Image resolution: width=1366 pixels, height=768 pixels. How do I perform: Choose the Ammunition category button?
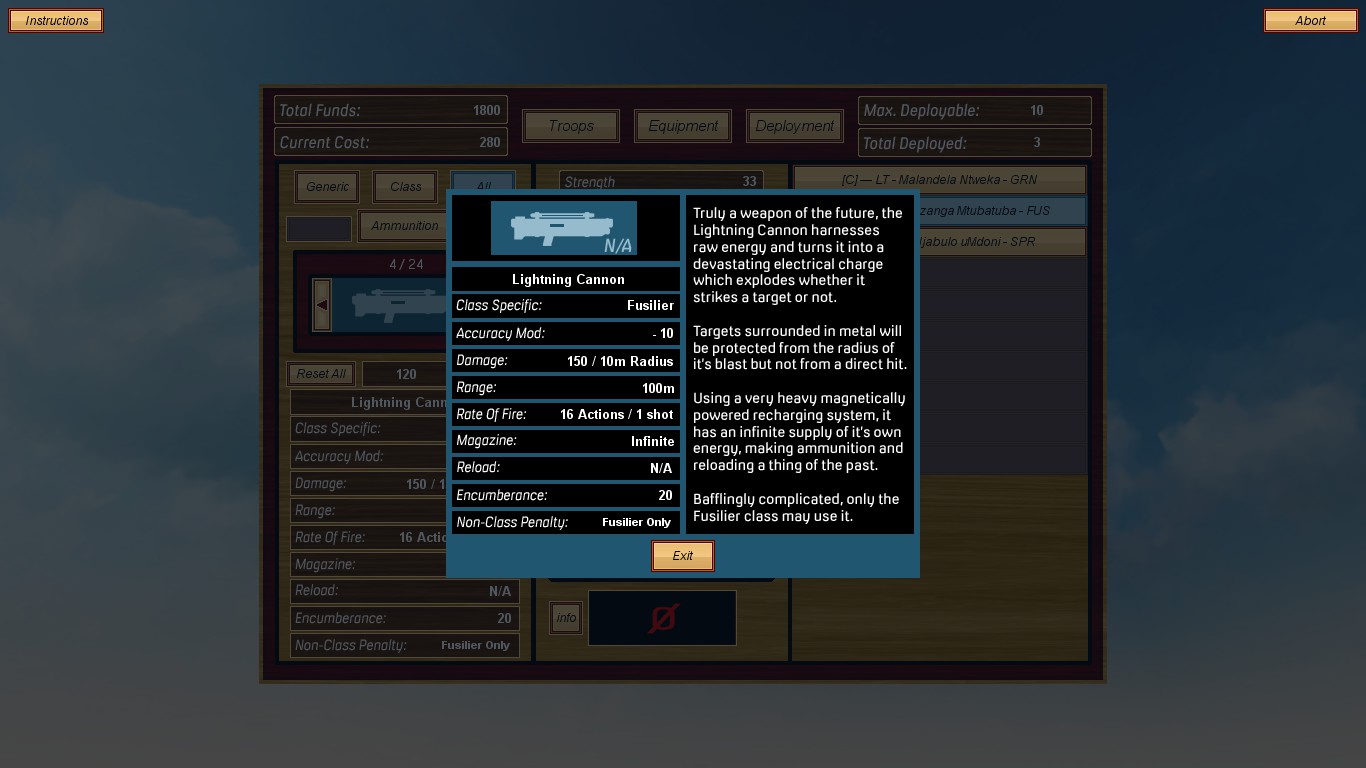[402, 226]
